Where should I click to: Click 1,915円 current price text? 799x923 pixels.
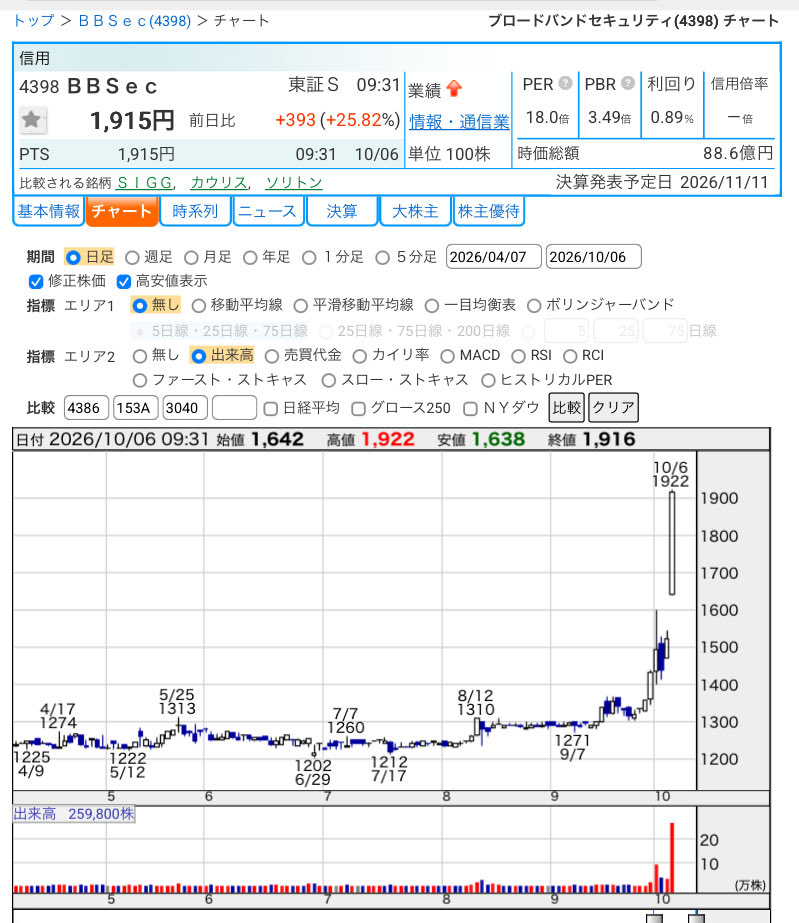point(132,121)
